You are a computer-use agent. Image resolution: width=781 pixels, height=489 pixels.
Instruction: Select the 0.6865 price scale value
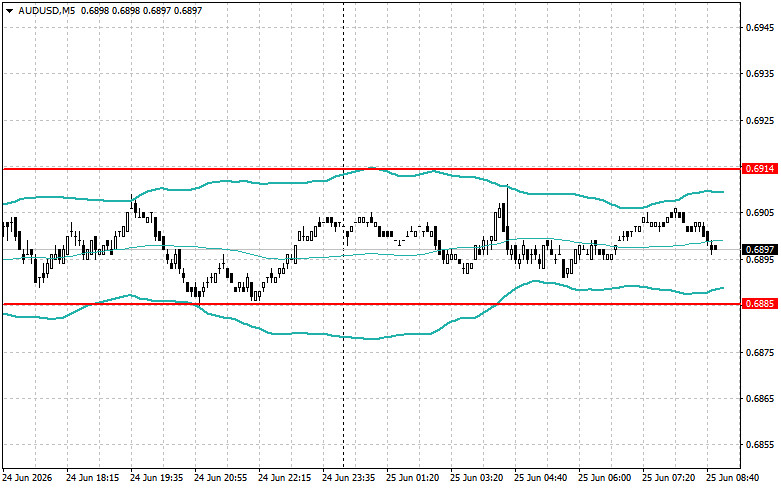(760, 399)
